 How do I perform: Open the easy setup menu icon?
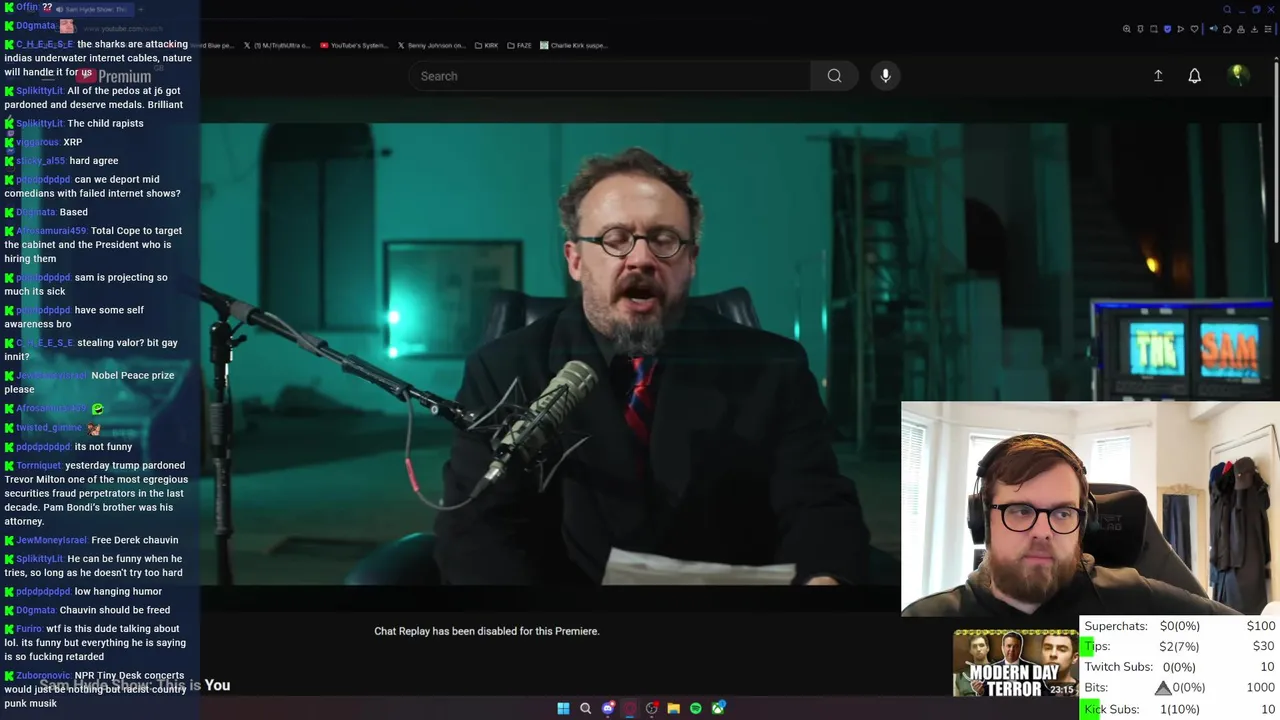[x=1268, y=29]
